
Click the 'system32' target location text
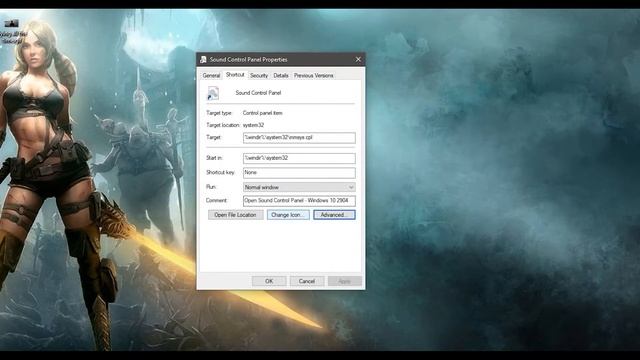(x=253, y=125)
